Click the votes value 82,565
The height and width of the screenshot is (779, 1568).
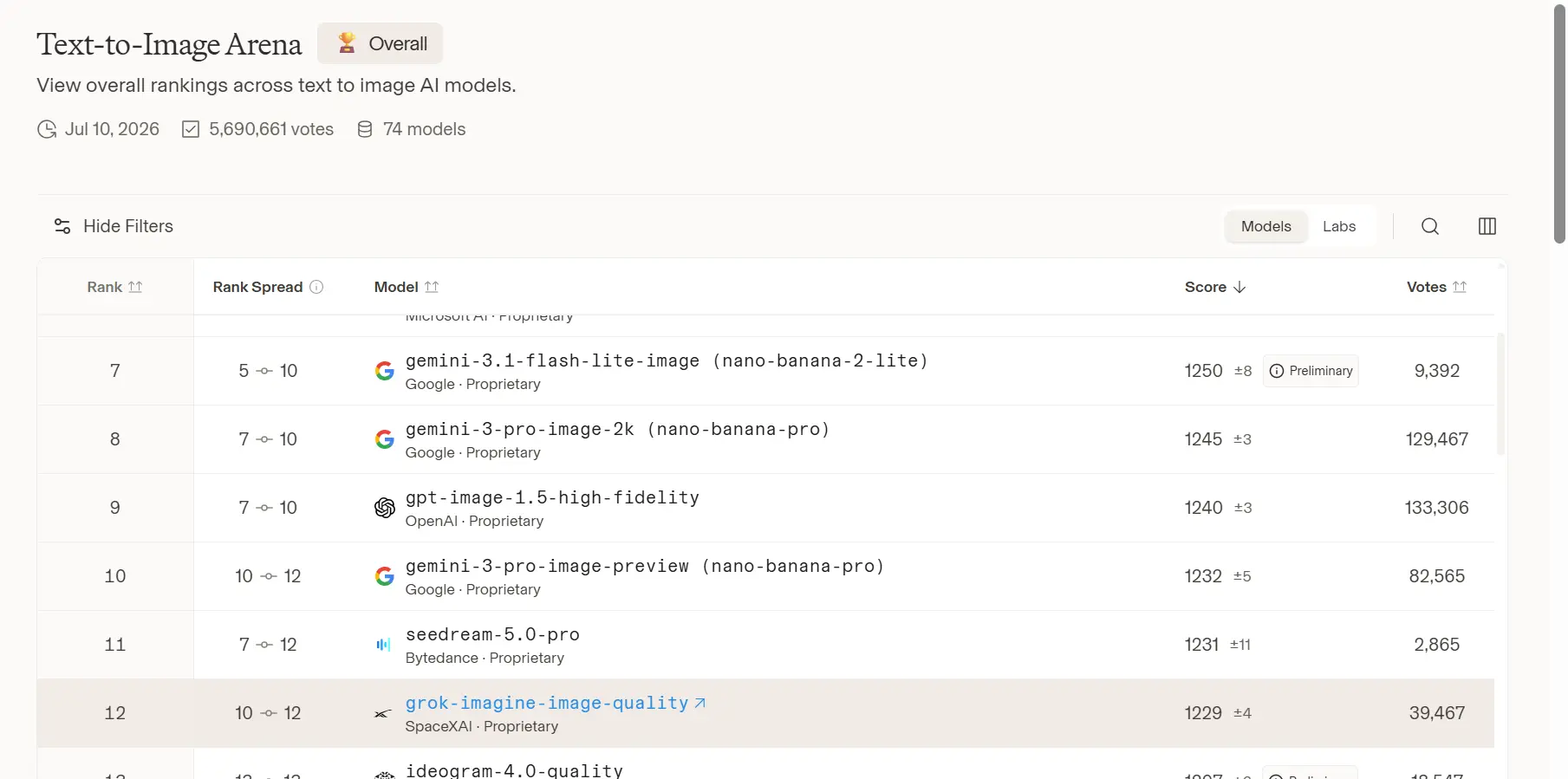point(1436,576)
